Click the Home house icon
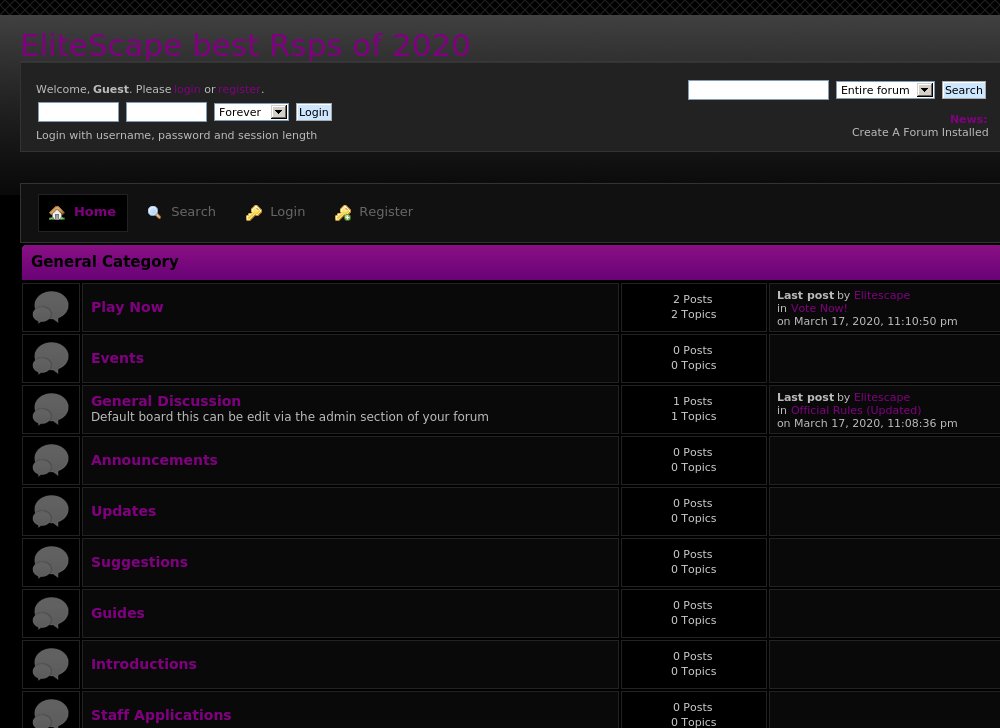Screen dimensions: 1000x728 57,213
